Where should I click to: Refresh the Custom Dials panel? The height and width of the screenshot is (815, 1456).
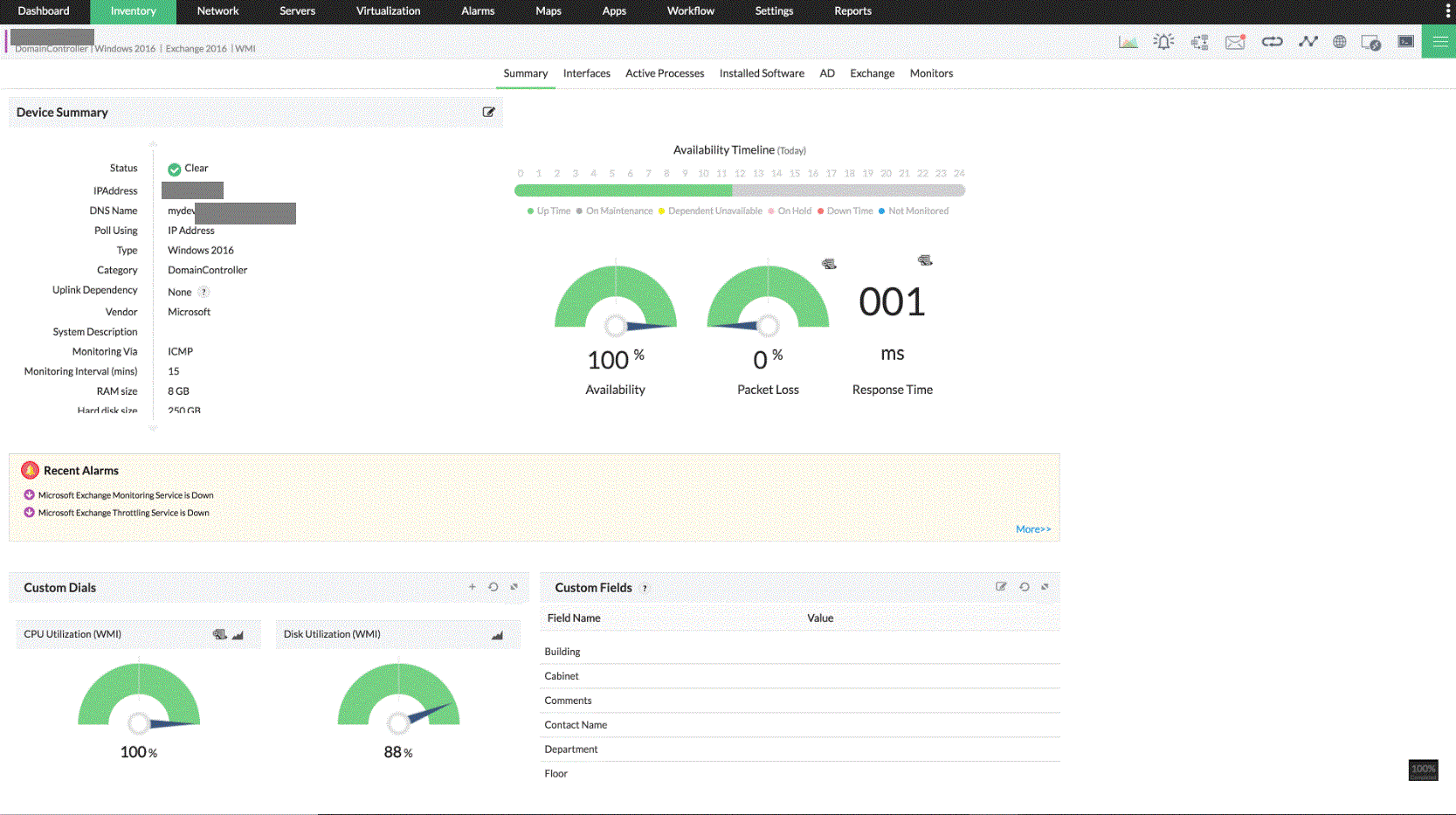tap(493, 587)
